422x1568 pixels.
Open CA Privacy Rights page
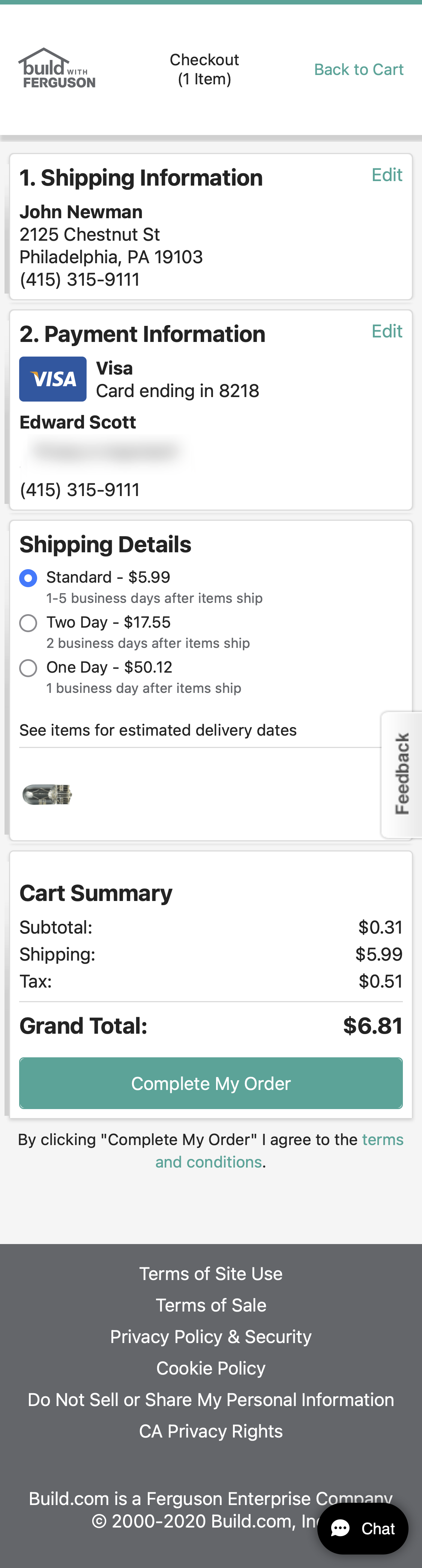211,1431
